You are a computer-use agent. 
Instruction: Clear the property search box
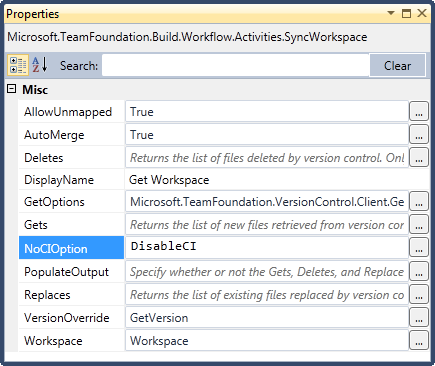point(397,65)
